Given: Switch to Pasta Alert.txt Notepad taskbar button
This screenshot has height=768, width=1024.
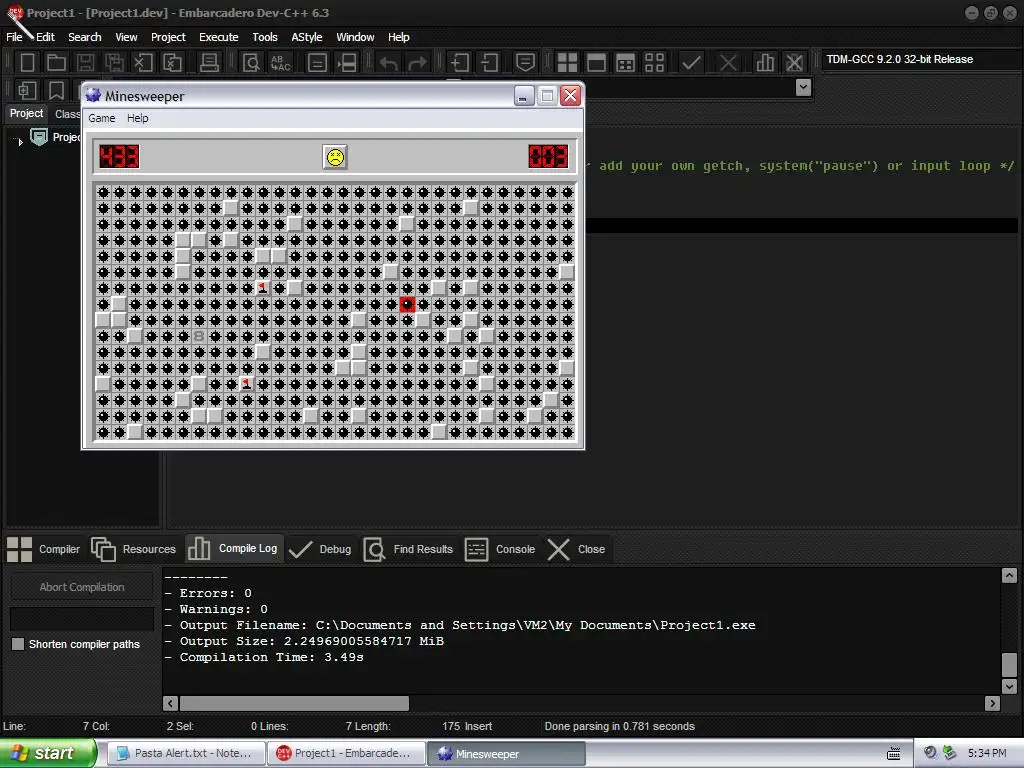Looking at the screenshot, I should pyautogui.click(x=185, y=753).
